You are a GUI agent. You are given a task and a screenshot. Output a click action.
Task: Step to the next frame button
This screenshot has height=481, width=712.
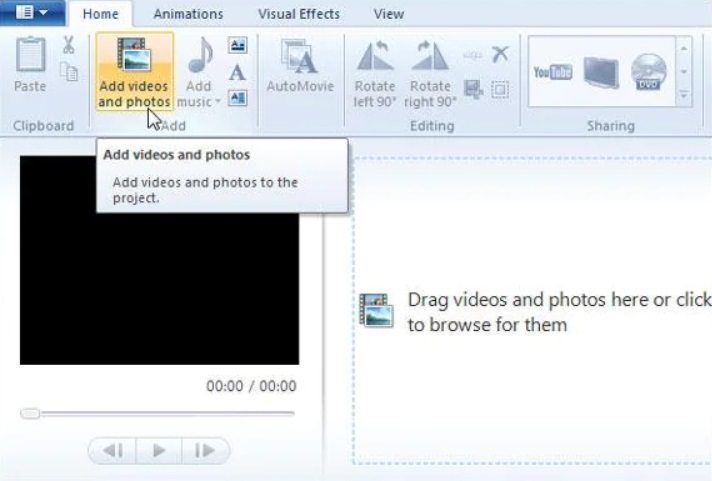(x=204, y=451)
